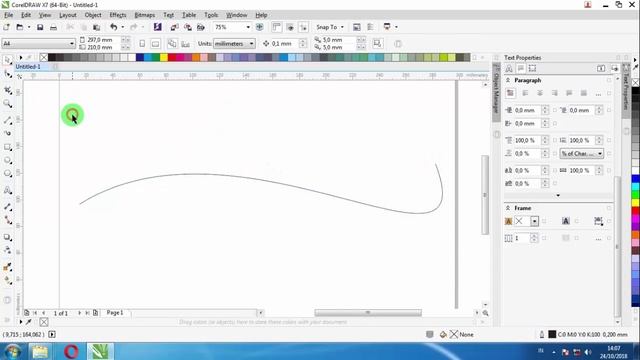This screenshot has width=640, height=360.
Task: Toggle Show Guidelines button
Action: coord(303,27)
